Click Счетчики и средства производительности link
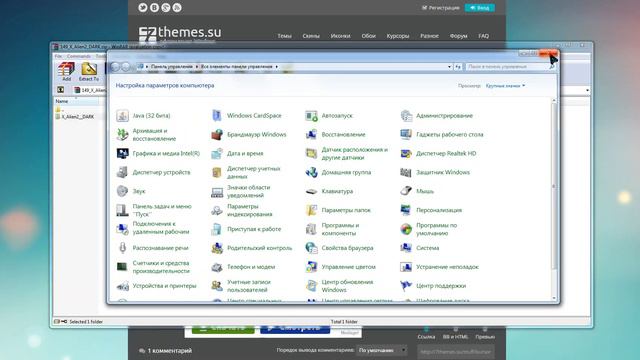This screenshot has height=360, width=640. pos(161,267)
